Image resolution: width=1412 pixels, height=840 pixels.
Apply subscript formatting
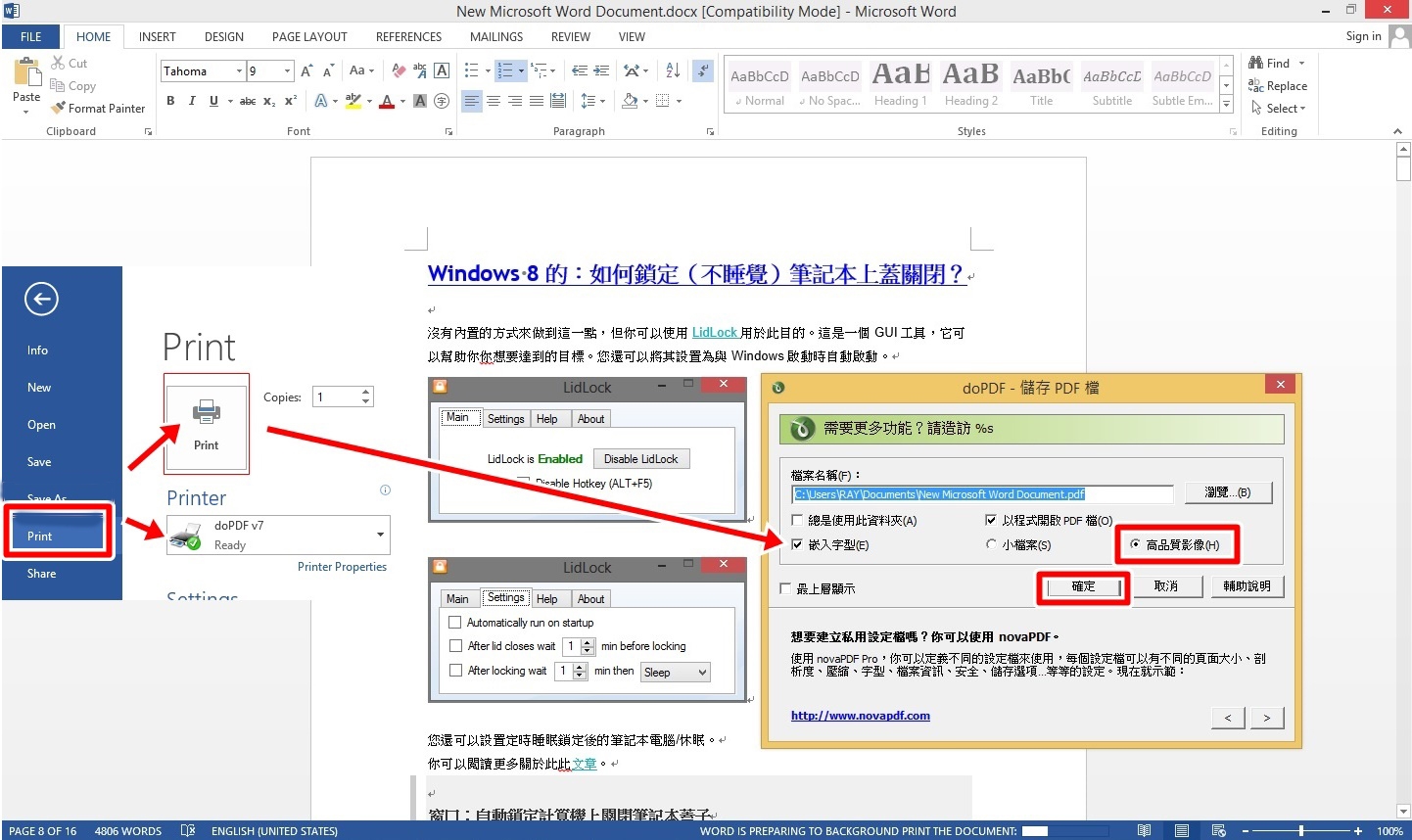[269, 101]
